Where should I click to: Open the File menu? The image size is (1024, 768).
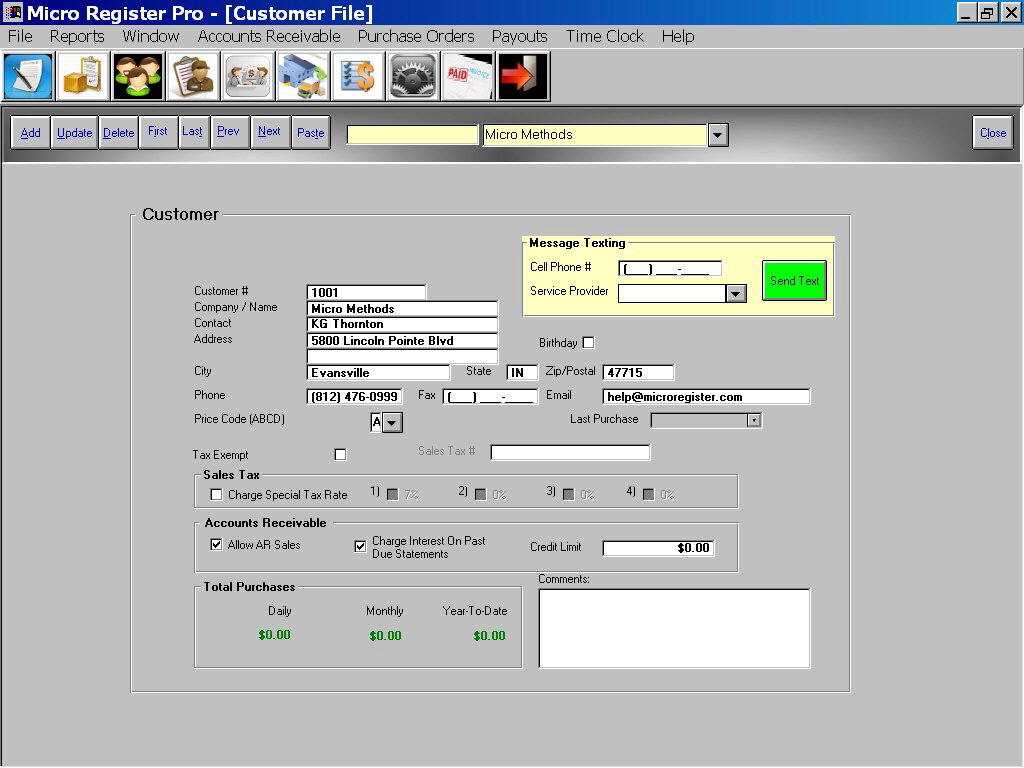pyautogui.click(x=20, y=37)
